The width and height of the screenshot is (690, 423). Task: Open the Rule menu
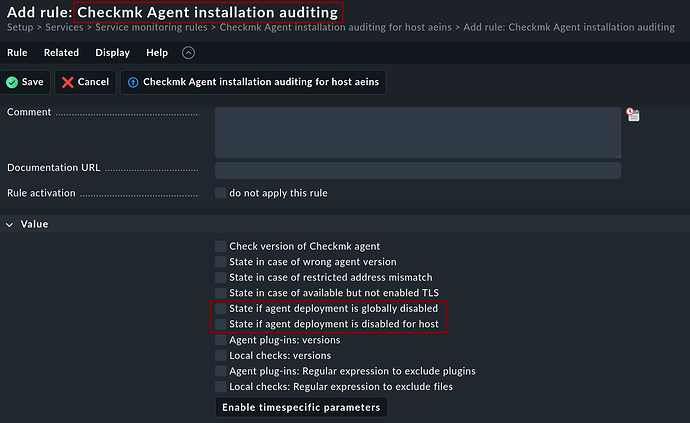[x=17, y=53]
